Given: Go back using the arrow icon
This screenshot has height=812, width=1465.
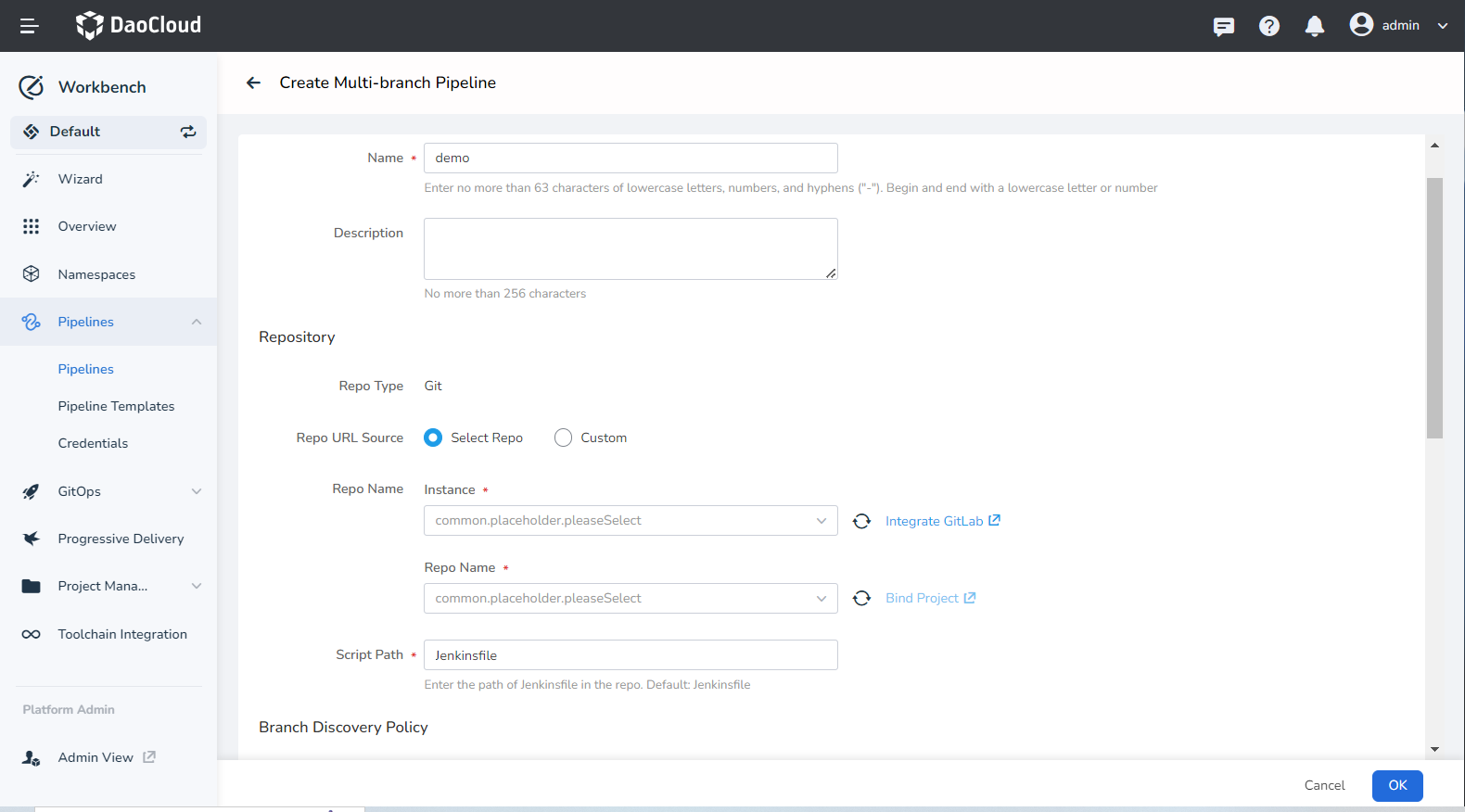Looking at the screenshot, I should (253, 82).
